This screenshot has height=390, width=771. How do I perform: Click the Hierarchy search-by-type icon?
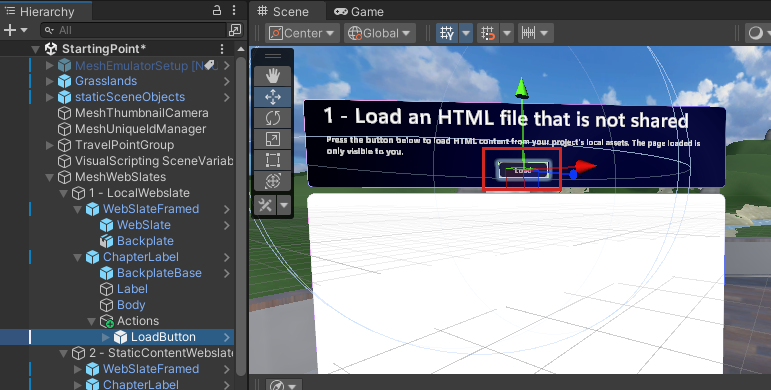236,30
